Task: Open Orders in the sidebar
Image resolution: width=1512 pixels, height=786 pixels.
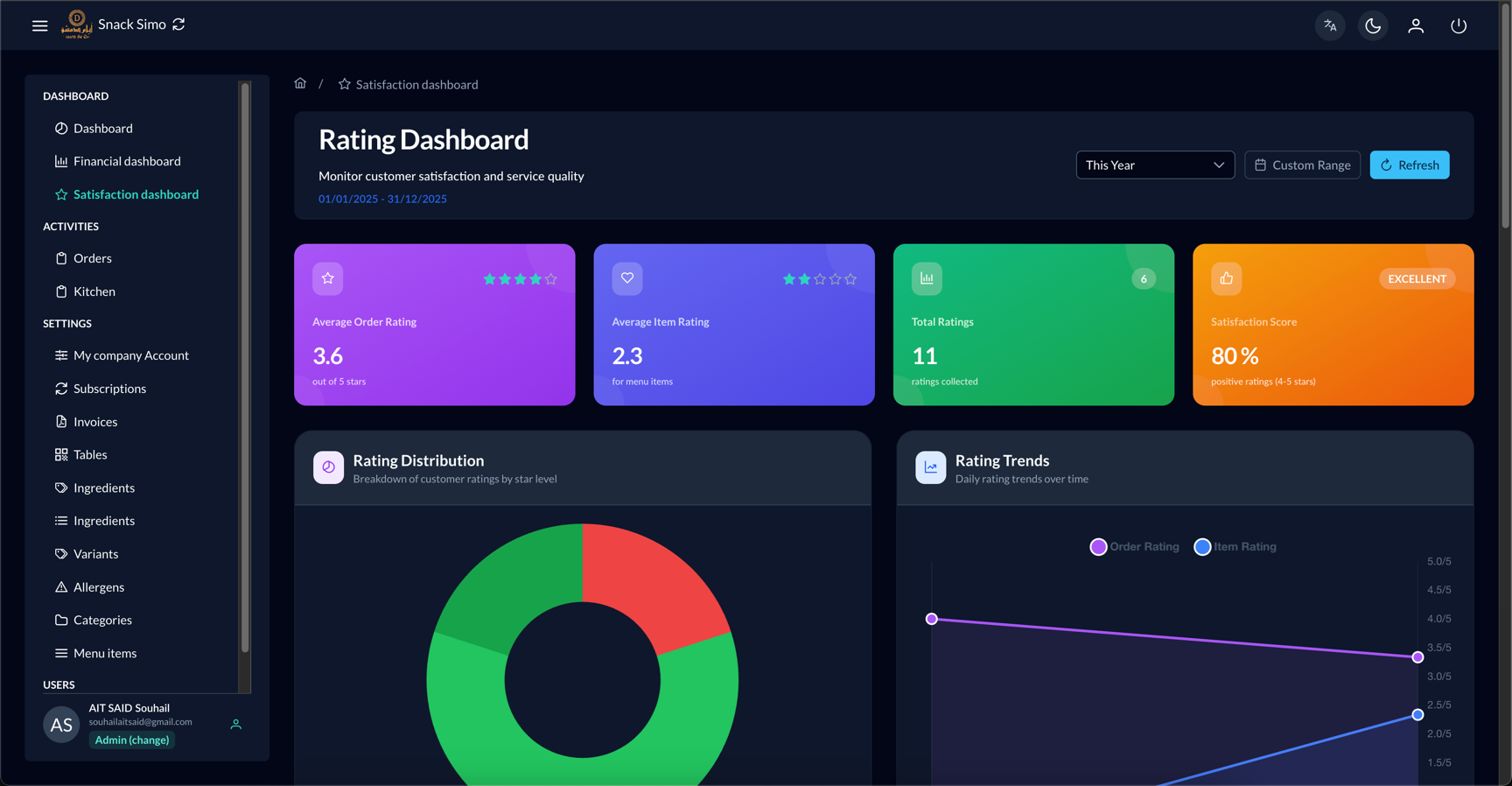Action: click(83, 258)
